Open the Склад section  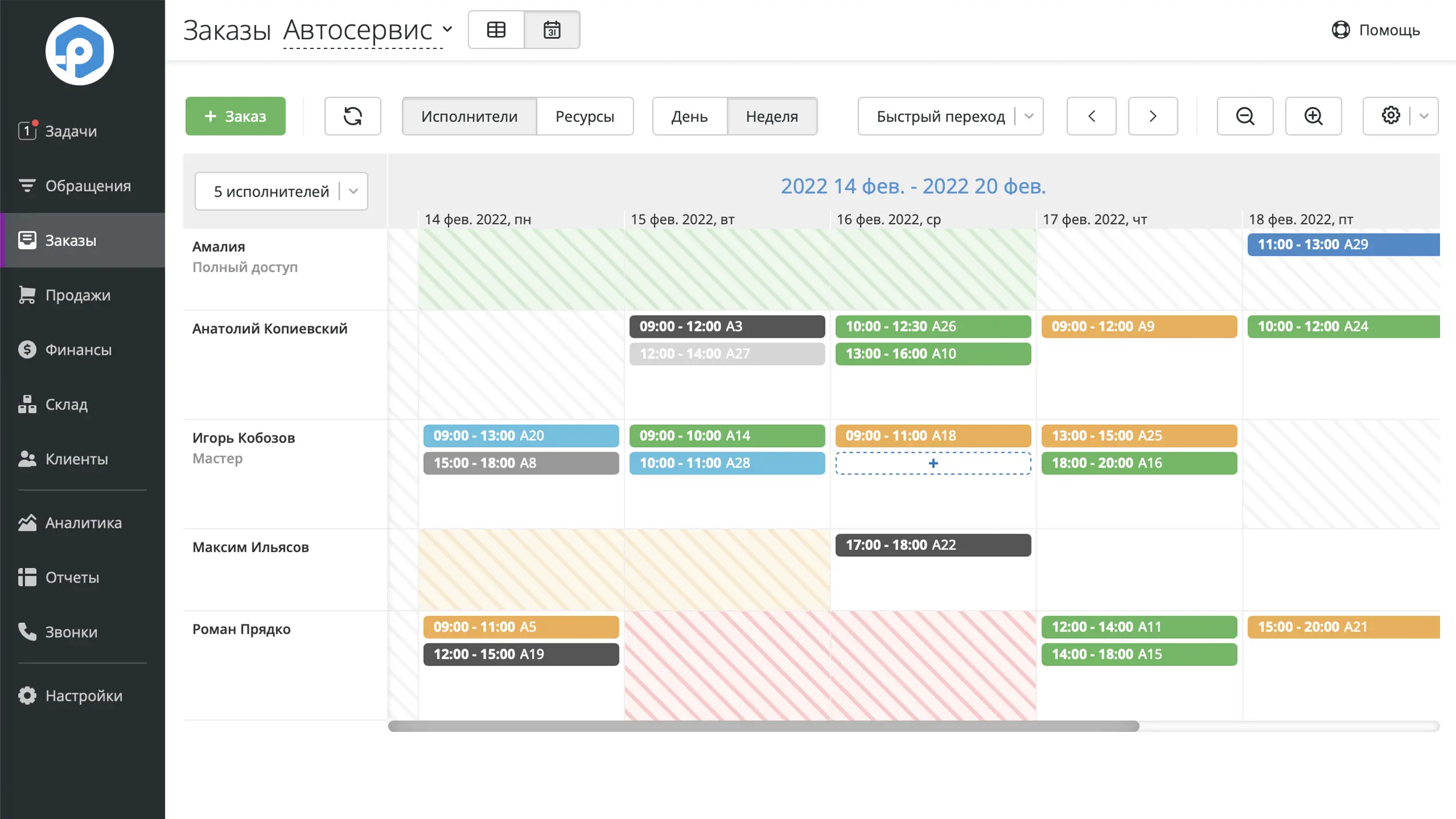82,404
